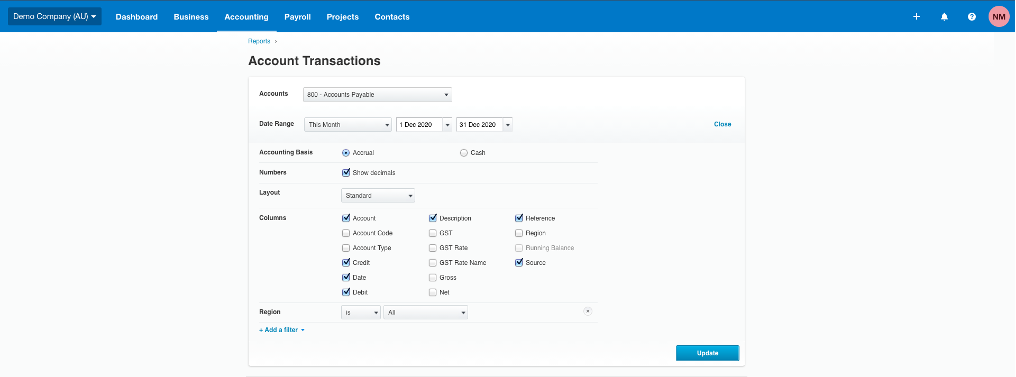Open the Payroll menu

297,17
